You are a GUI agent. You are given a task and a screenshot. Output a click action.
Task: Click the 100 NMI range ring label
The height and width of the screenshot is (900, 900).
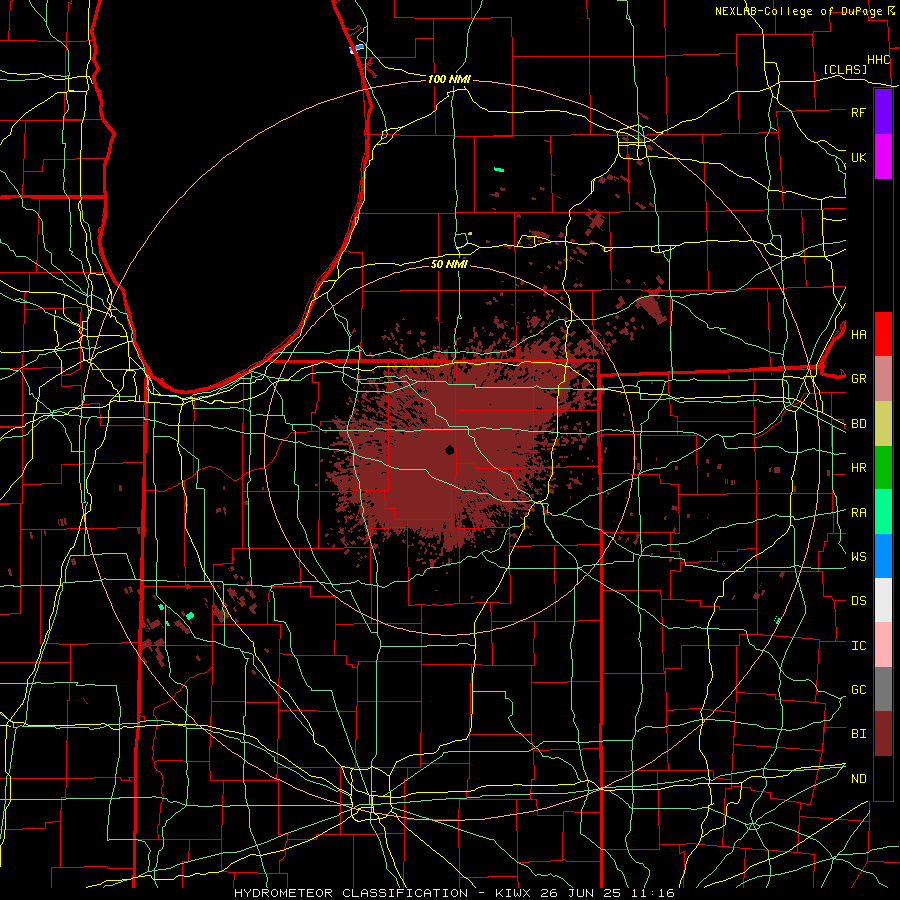449,79
